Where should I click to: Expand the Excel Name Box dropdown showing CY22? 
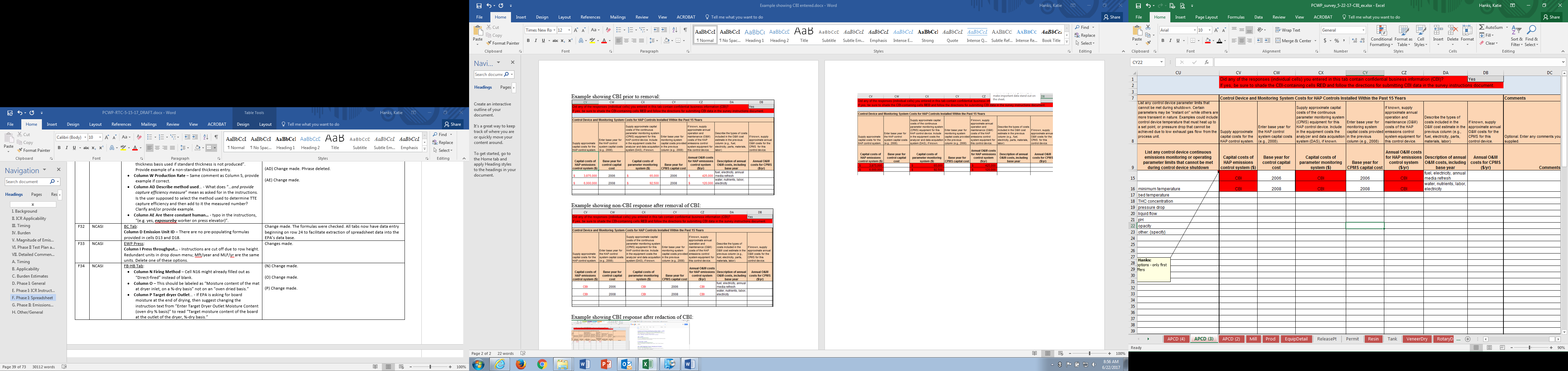[1161, 62]
